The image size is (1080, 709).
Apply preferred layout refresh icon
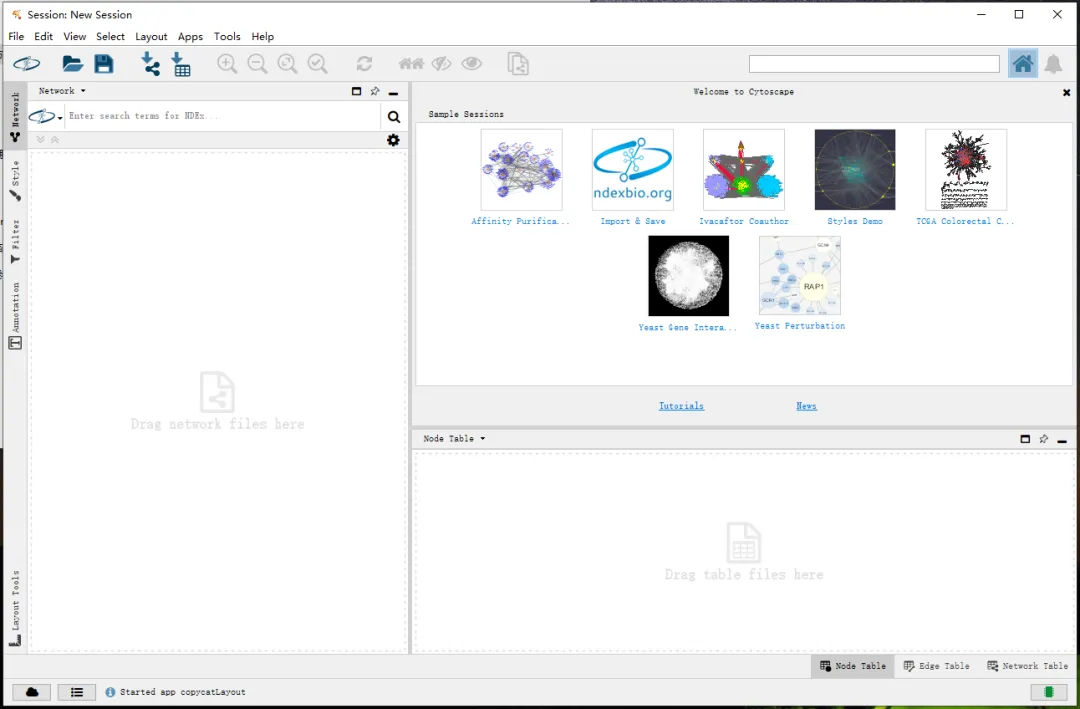tap(364, 64)
